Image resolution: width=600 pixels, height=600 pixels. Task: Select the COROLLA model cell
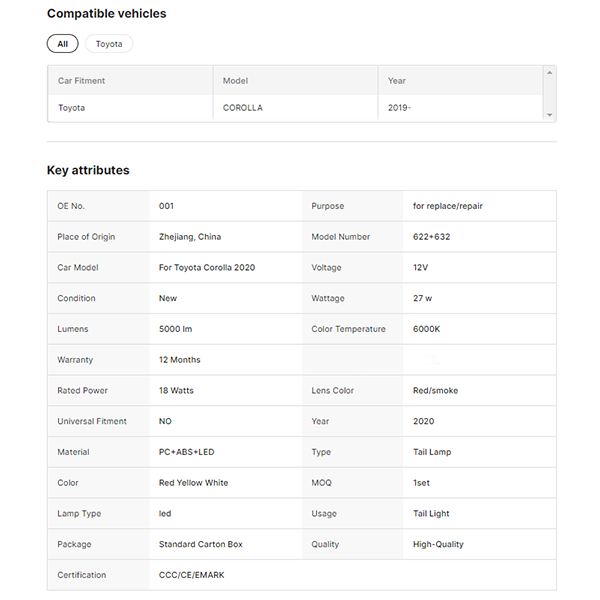(243, 108)
